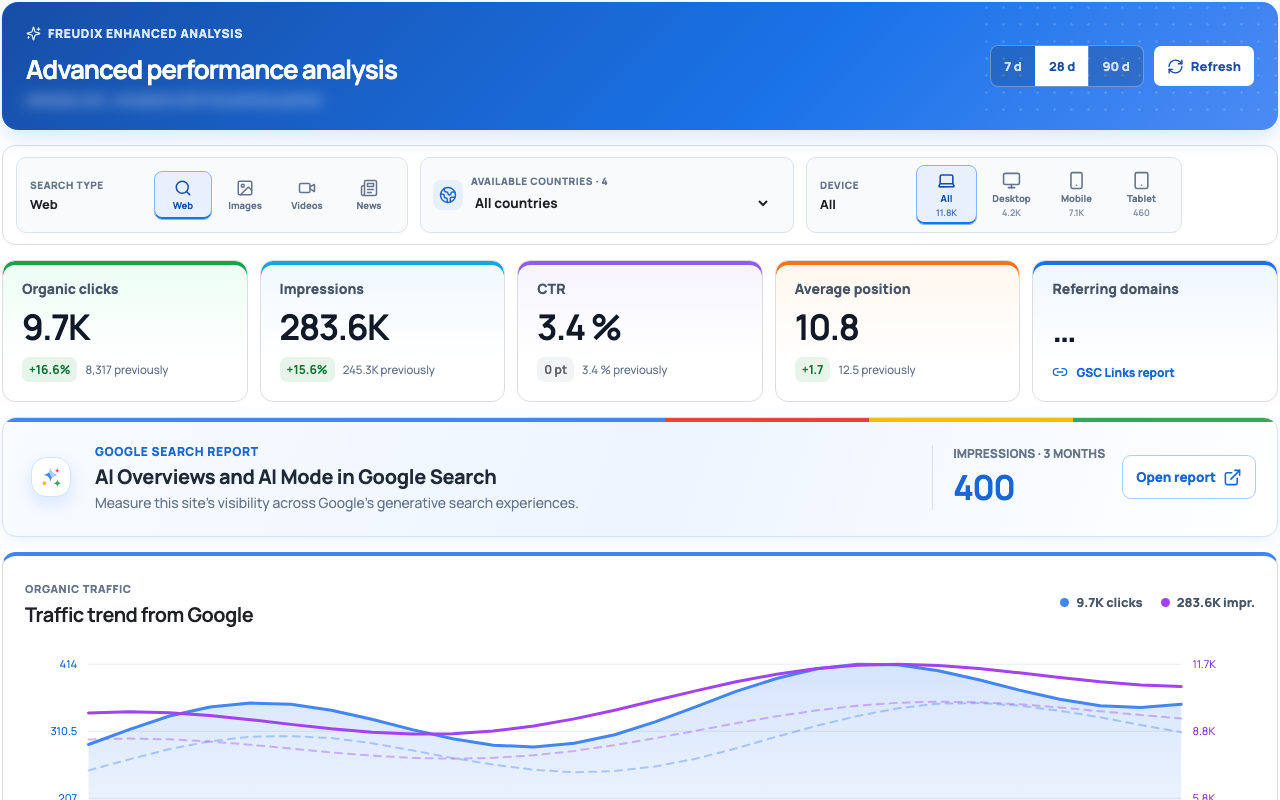The width and height of the screenshot is (1280, 800).
Task: Choose the News search type
Action: point(369,195)
